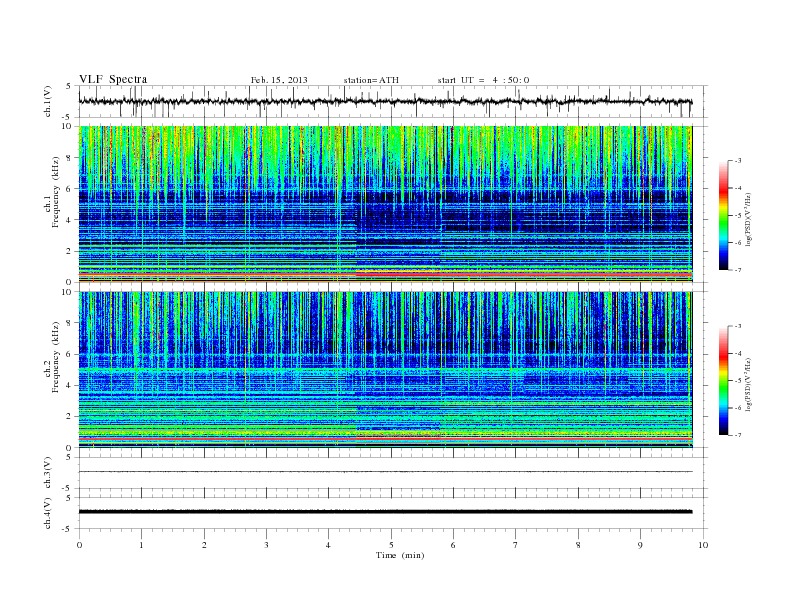The width and height of the screenshot is (792, 612).
Task: Select the flat ch.3 voltage trace
Action: coord(385,472)
